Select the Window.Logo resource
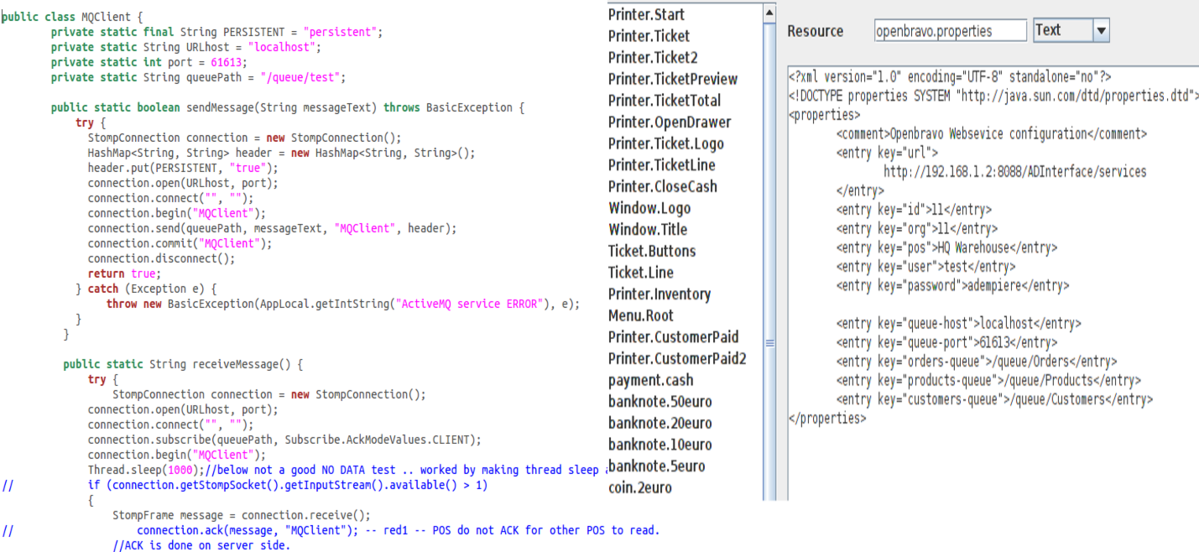The height and width of the screenshot is (552, 1199). pyautogui.click(x=649, y=208)
